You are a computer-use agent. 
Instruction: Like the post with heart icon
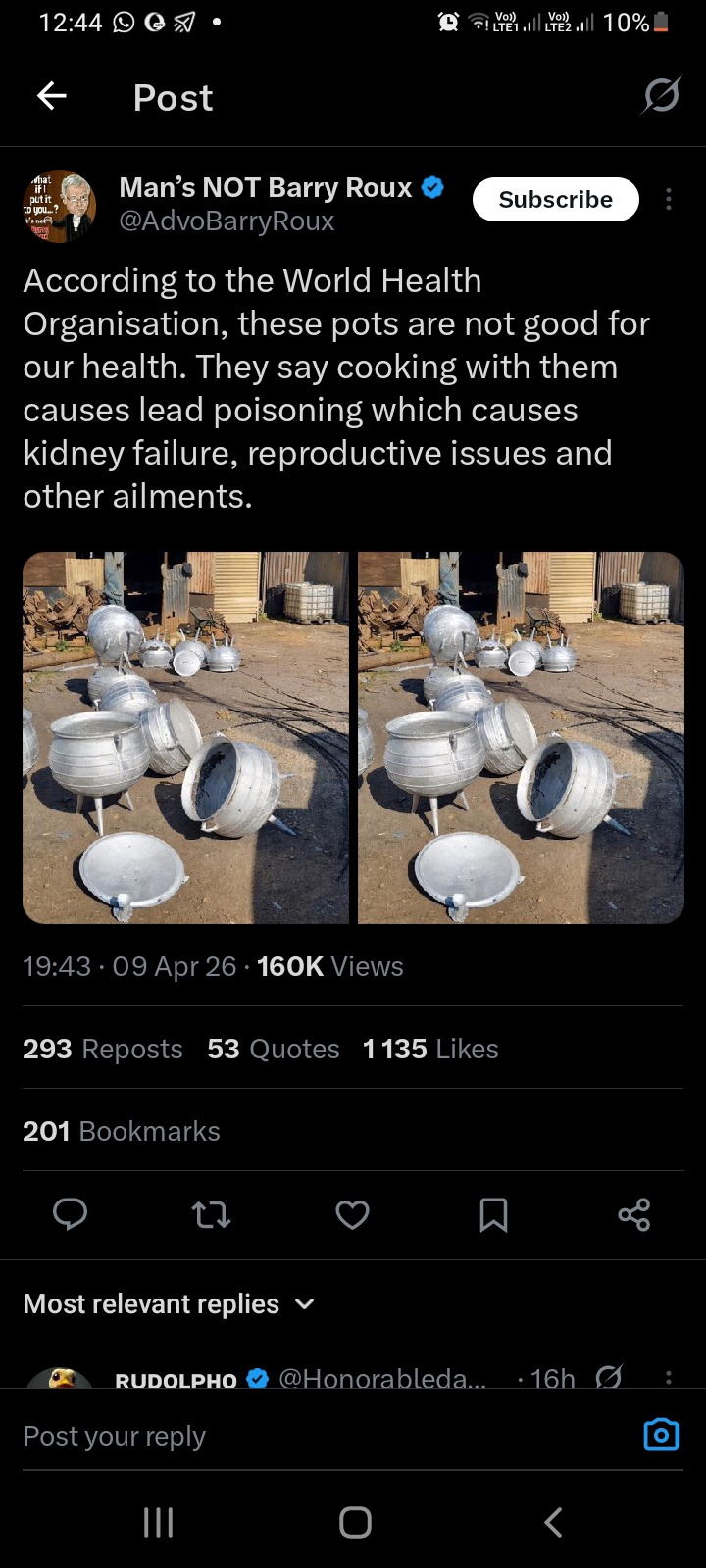[352, 1215]
